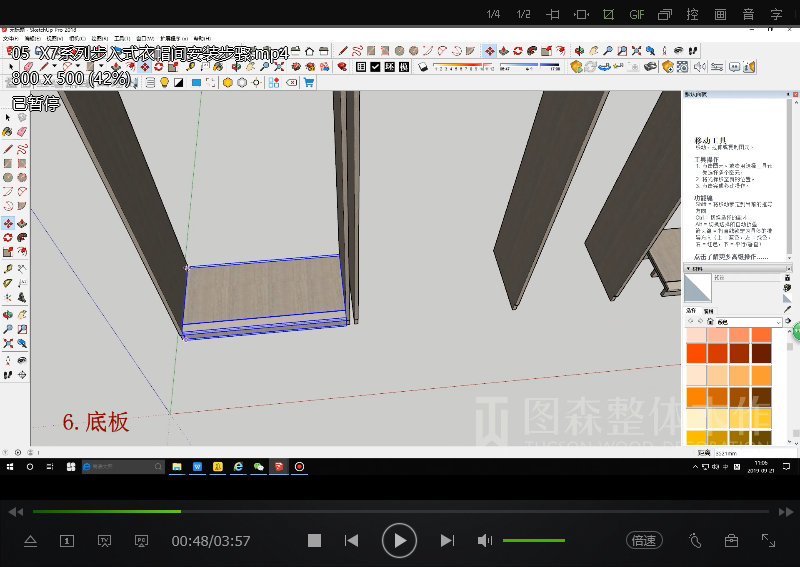Mute the player volume speaker icon

pos(485,541)
